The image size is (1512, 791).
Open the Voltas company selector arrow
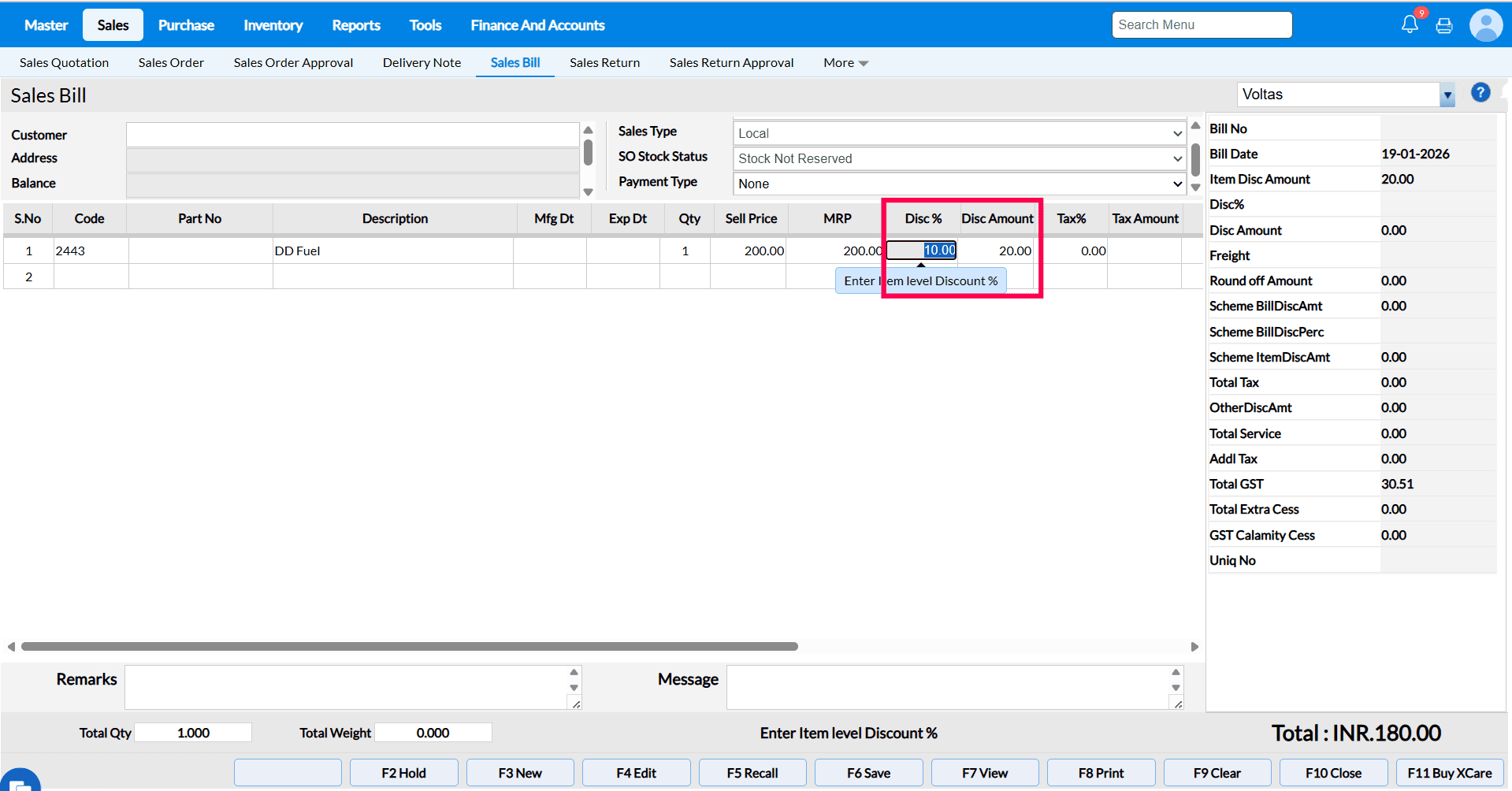1447,95
